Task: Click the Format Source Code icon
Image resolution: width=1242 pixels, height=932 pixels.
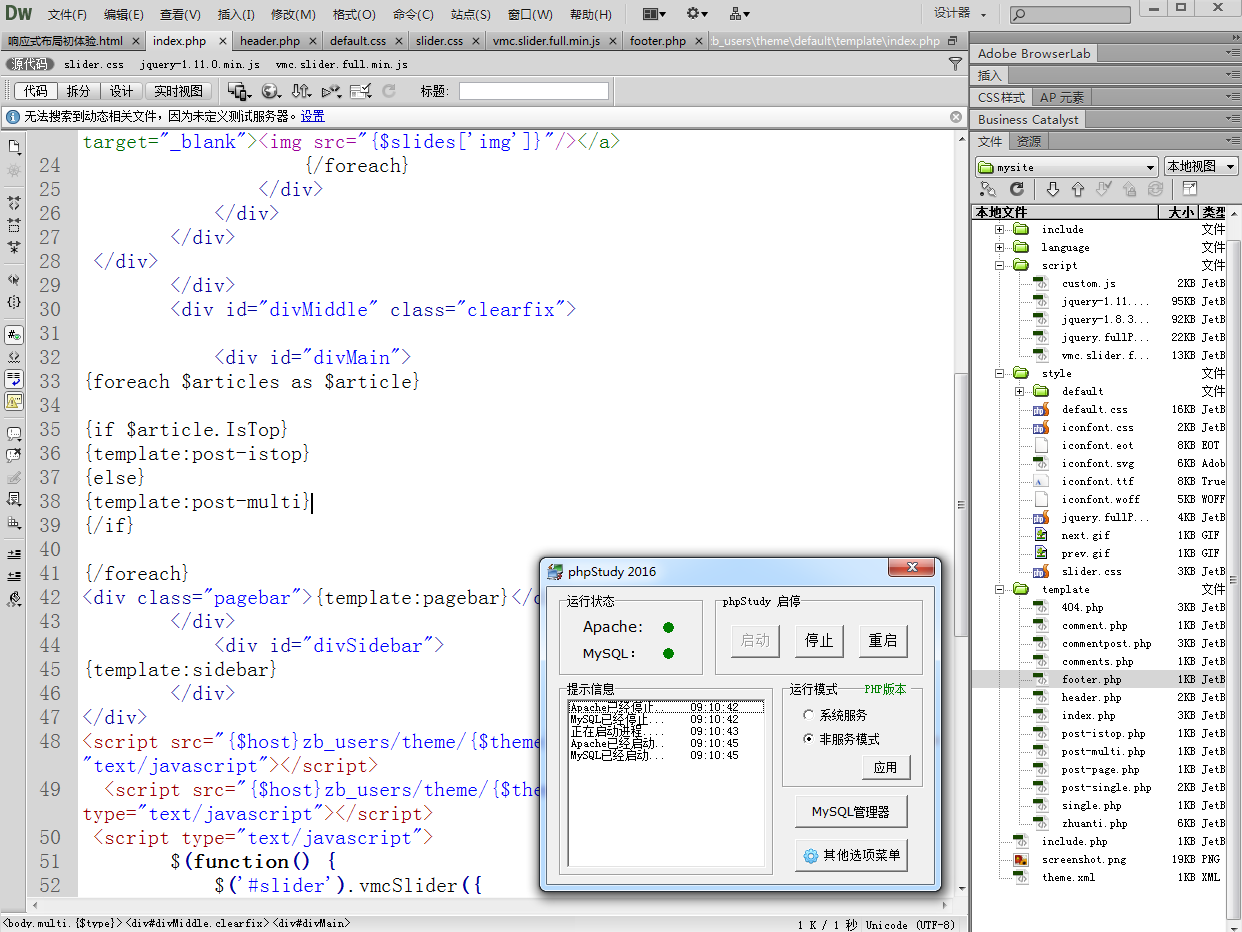Action: pos(14,599)
